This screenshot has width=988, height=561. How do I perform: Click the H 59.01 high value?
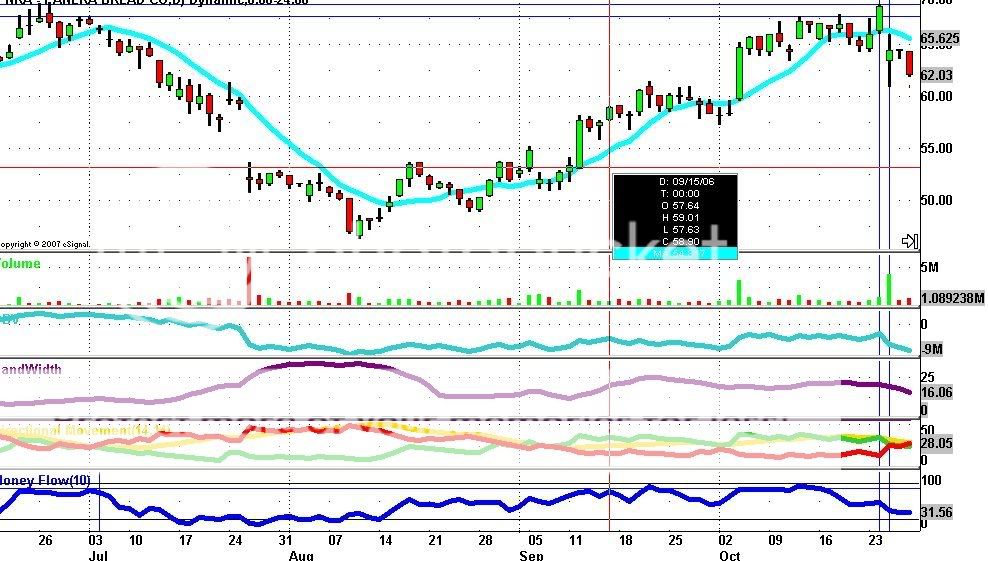click(681, 217)
